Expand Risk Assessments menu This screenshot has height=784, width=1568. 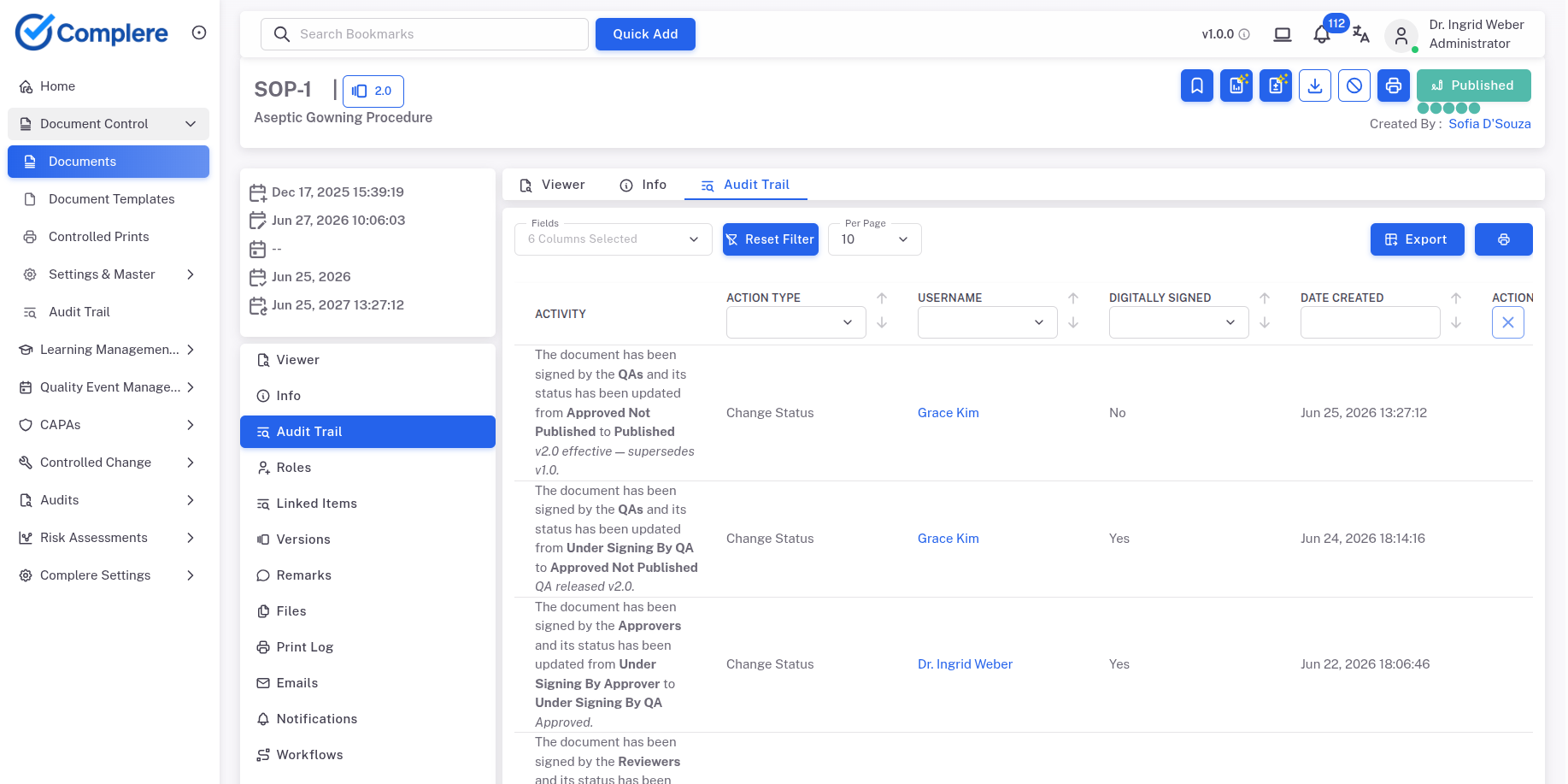[x=109, y=538]
